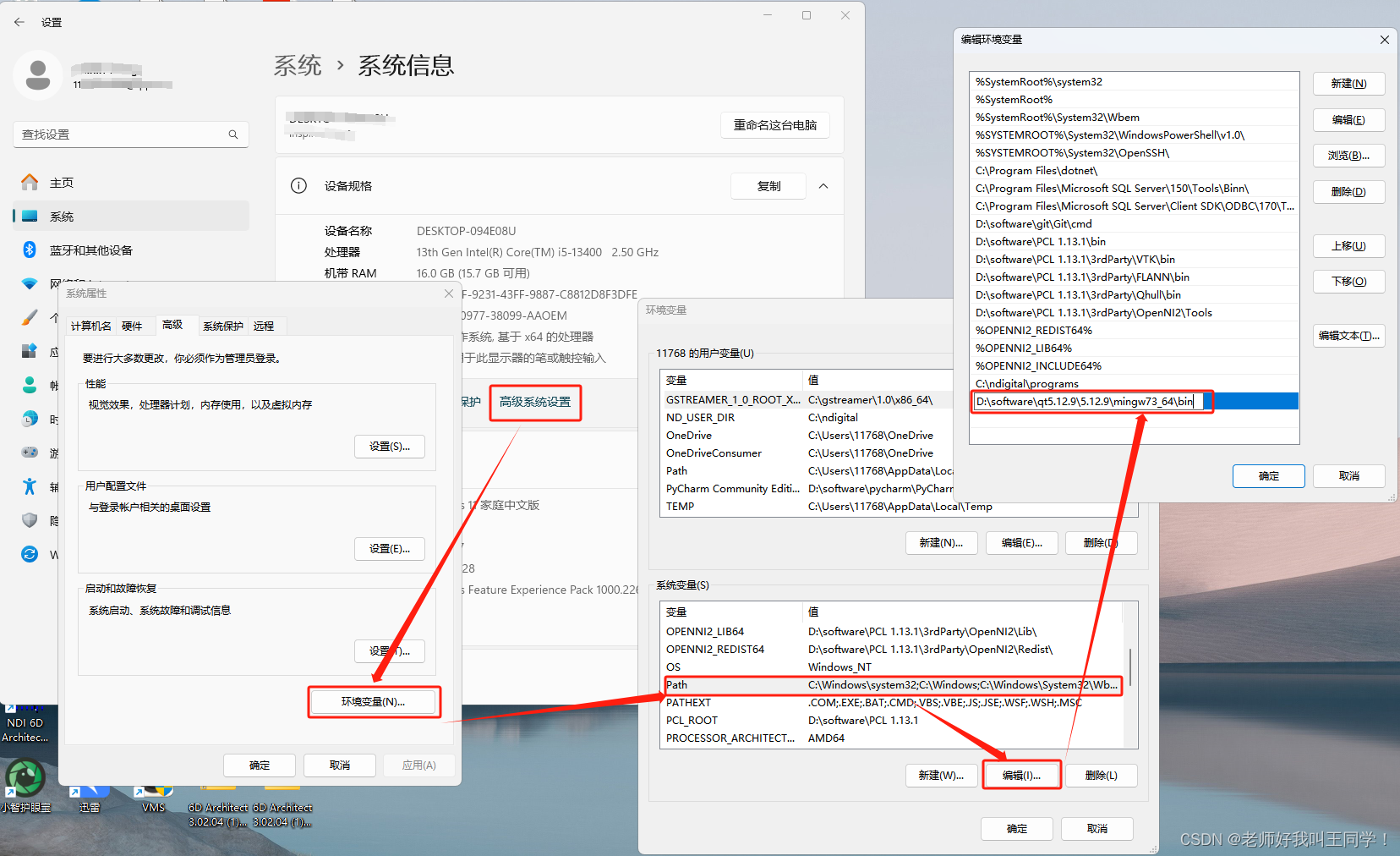Switch to the 系统保护 tab
The width and height of the screenshot is (1400, 856).
(222, 326)
